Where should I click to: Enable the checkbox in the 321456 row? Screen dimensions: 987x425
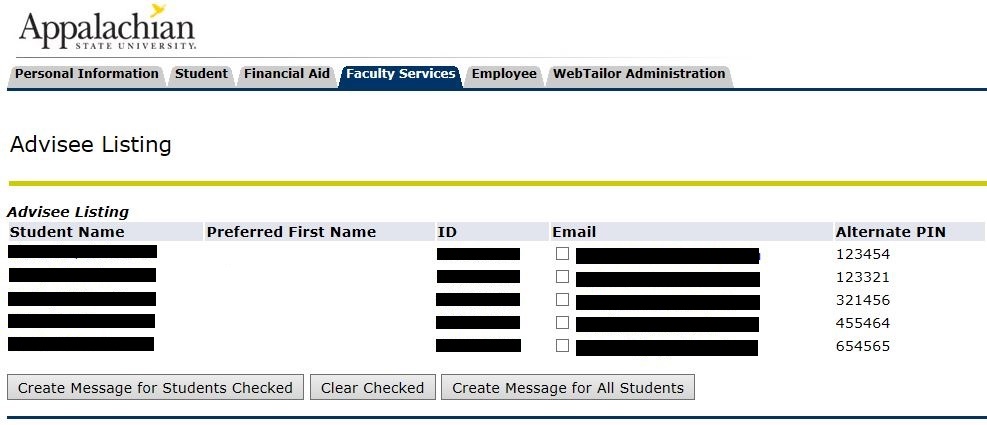tap(562, 300)
